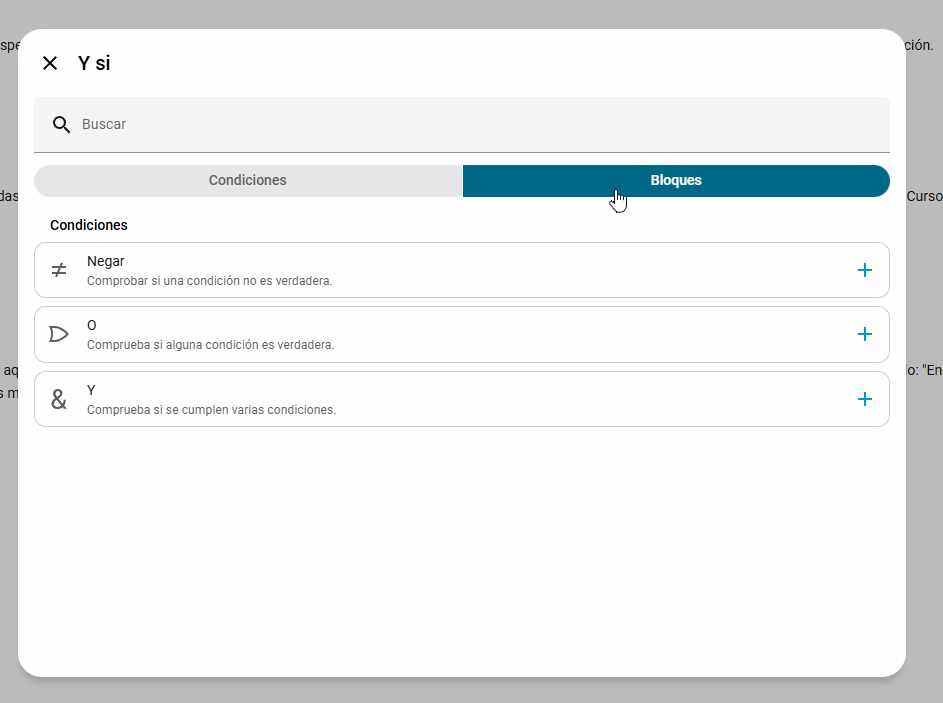Add the Y block with plus icon
Screen dimensions: 943x703
point(865,399)
